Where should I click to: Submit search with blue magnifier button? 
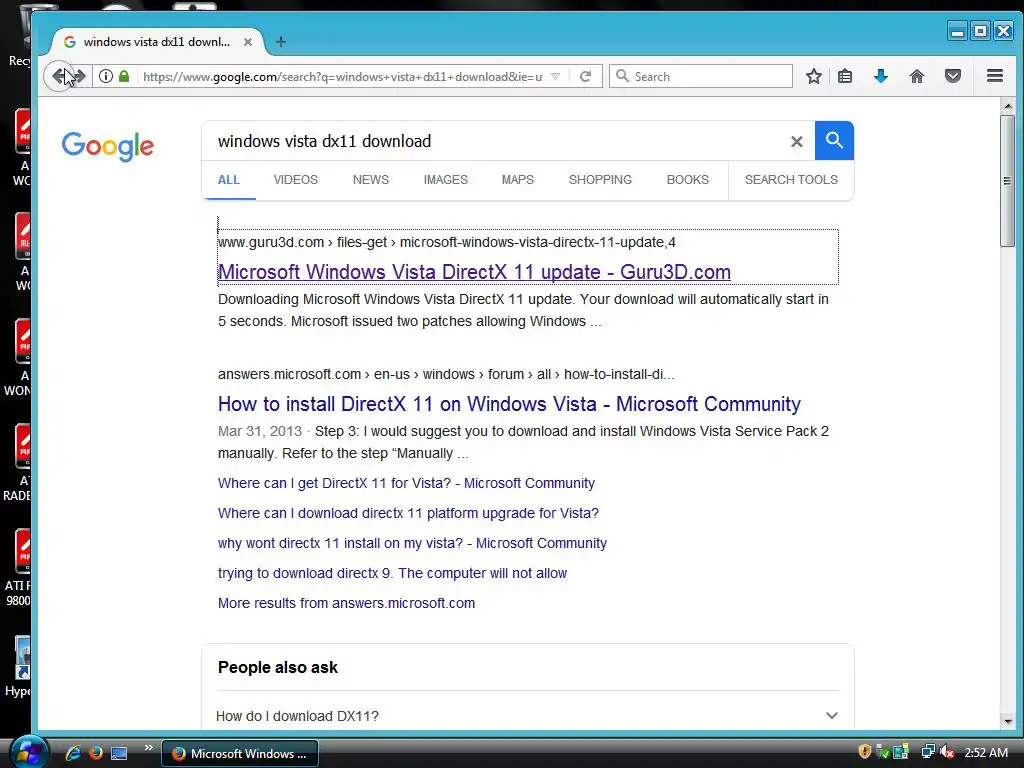(834, 140)
